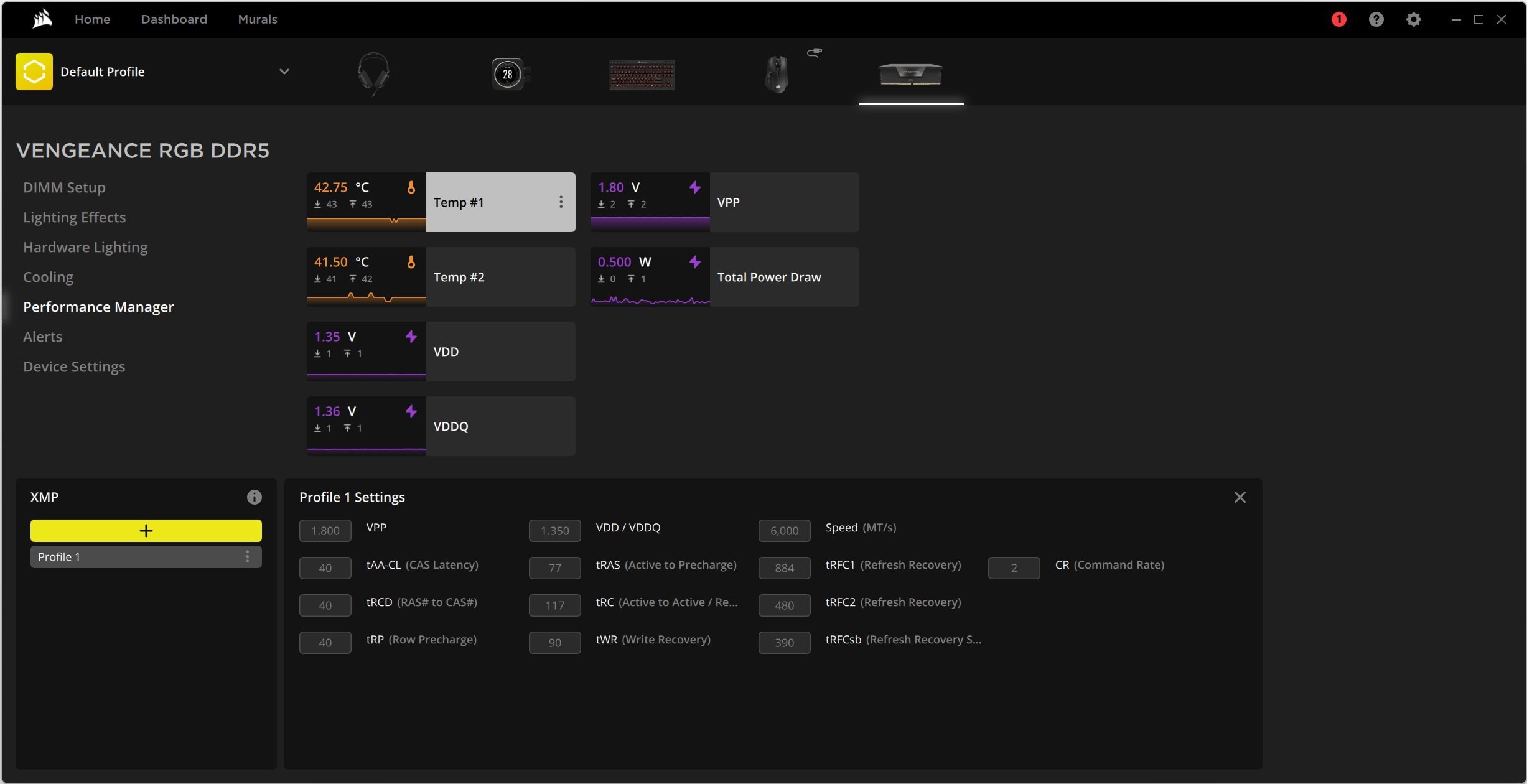This screenshot has width=1527, height=784.
Task: Toggle notifications alert indicator icon
Action: (1339, 18)
